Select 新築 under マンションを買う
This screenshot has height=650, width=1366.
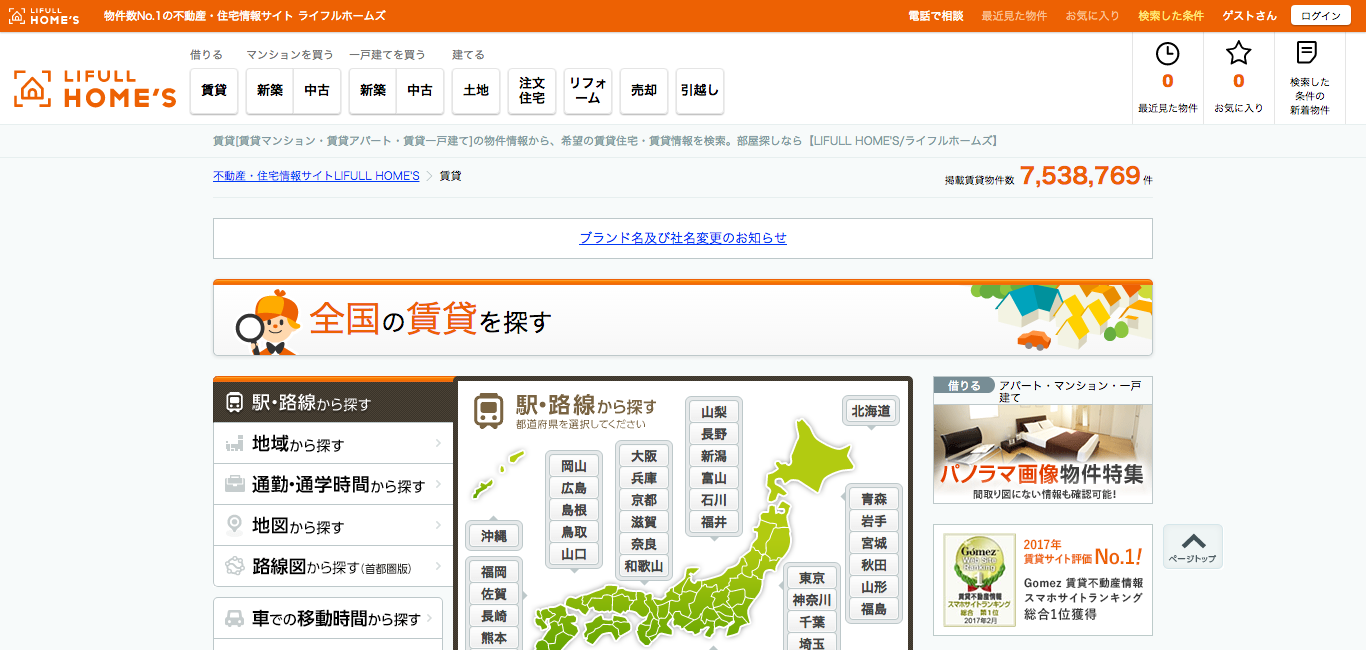point(270,90)
